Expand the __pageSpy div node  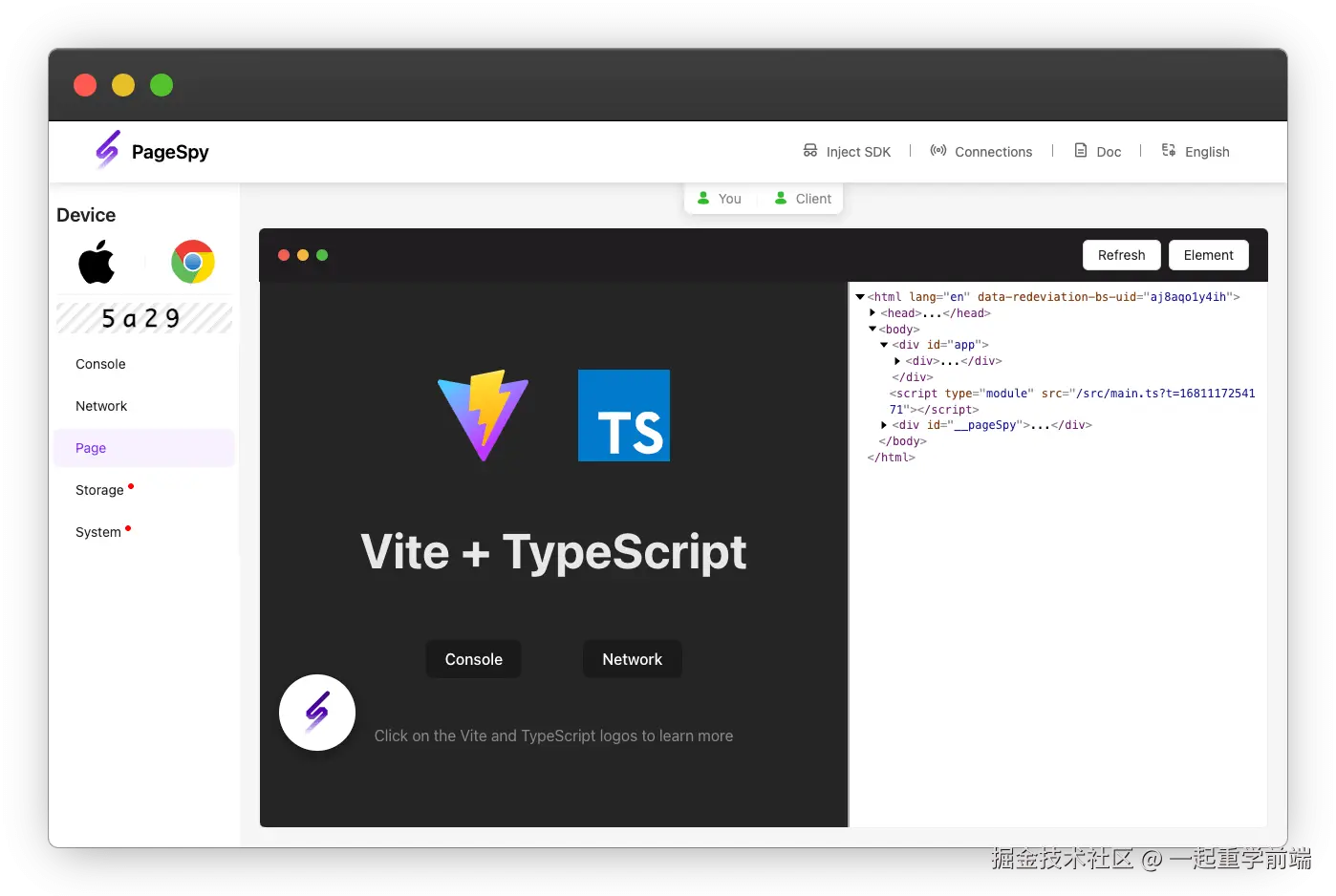pyautogui.click(x=884, y=425)
